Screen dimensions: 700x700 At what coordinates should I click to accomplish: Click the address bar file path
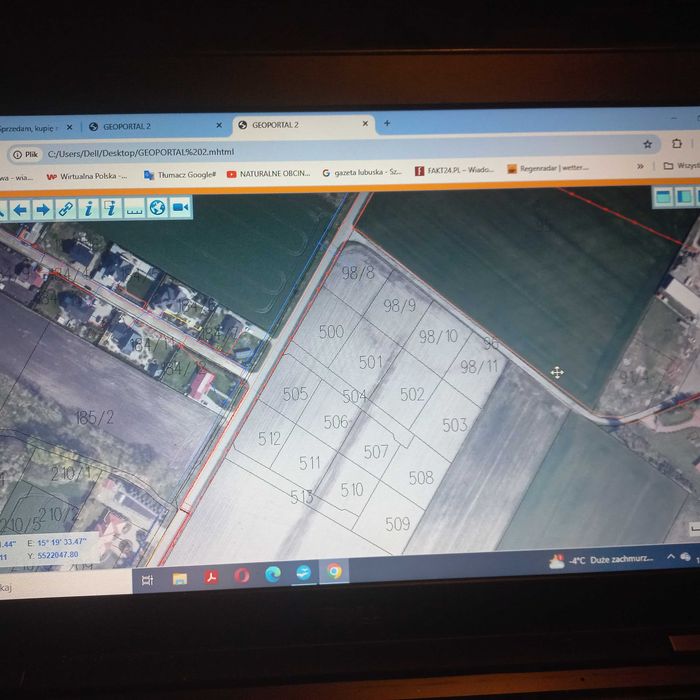141,152
